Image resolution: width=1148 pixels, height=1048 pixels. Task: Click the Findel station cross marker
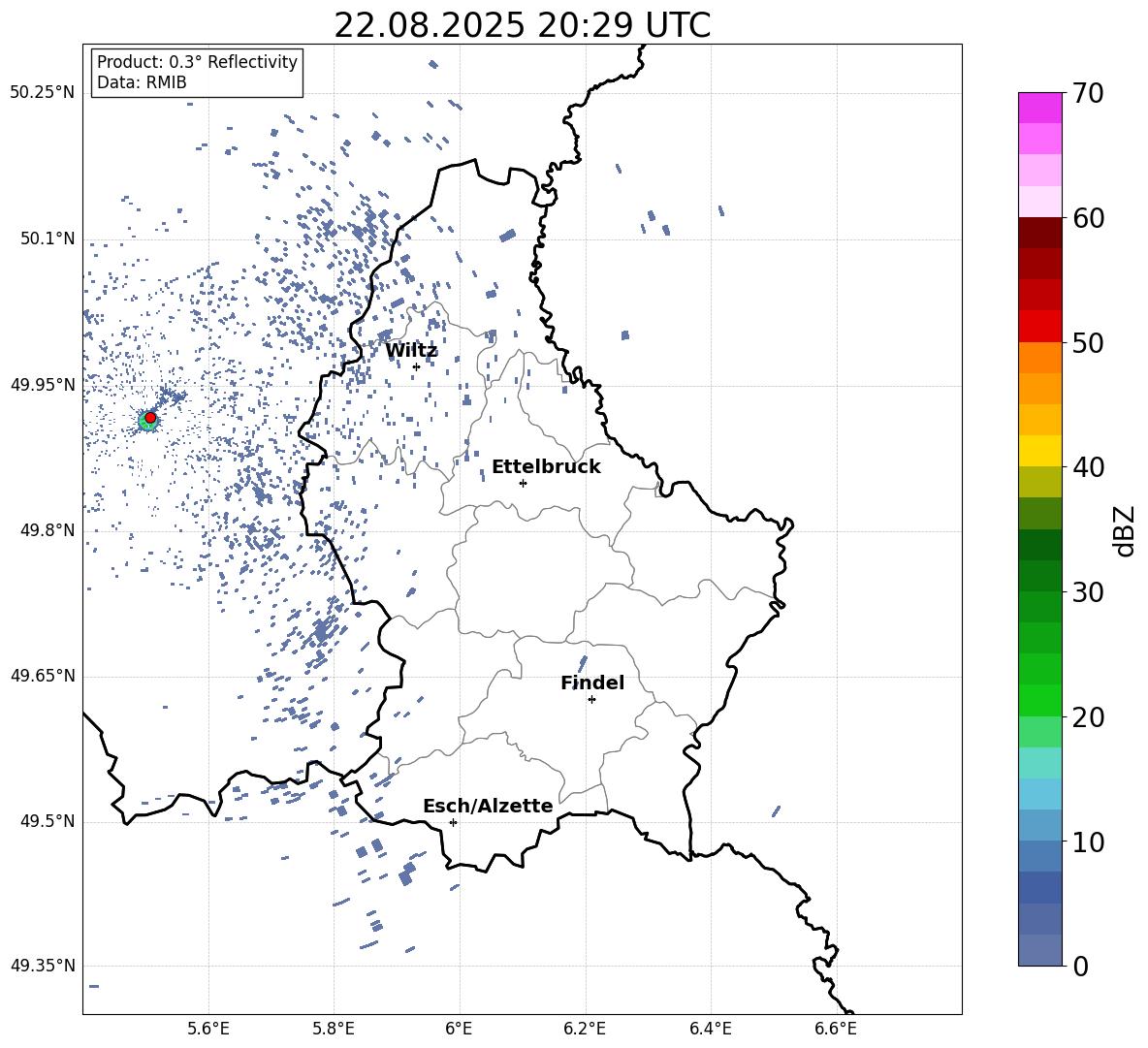[591, 700]
